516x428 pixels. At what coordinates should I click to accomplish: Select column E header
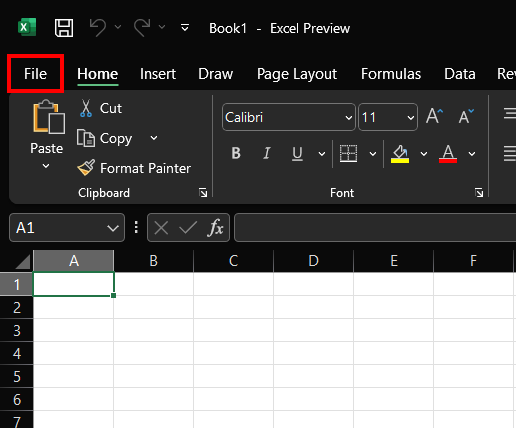pyautogui.click(x=394, y=261)
